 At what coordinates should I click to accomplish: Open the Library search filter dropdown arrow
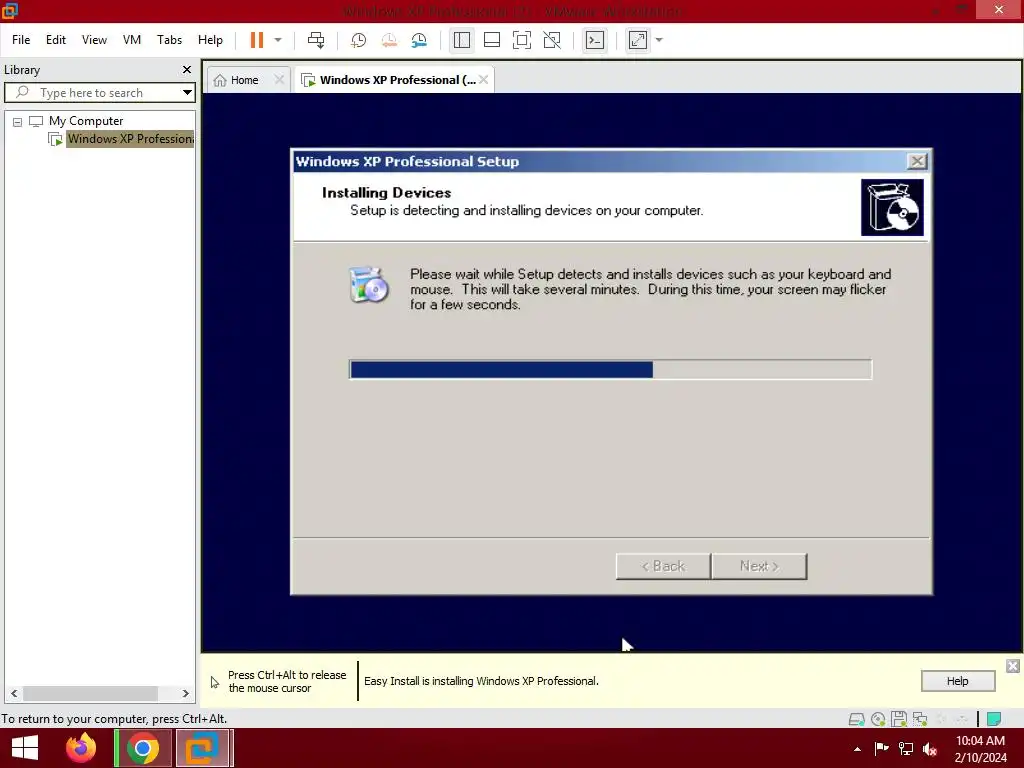click(187, 93)
